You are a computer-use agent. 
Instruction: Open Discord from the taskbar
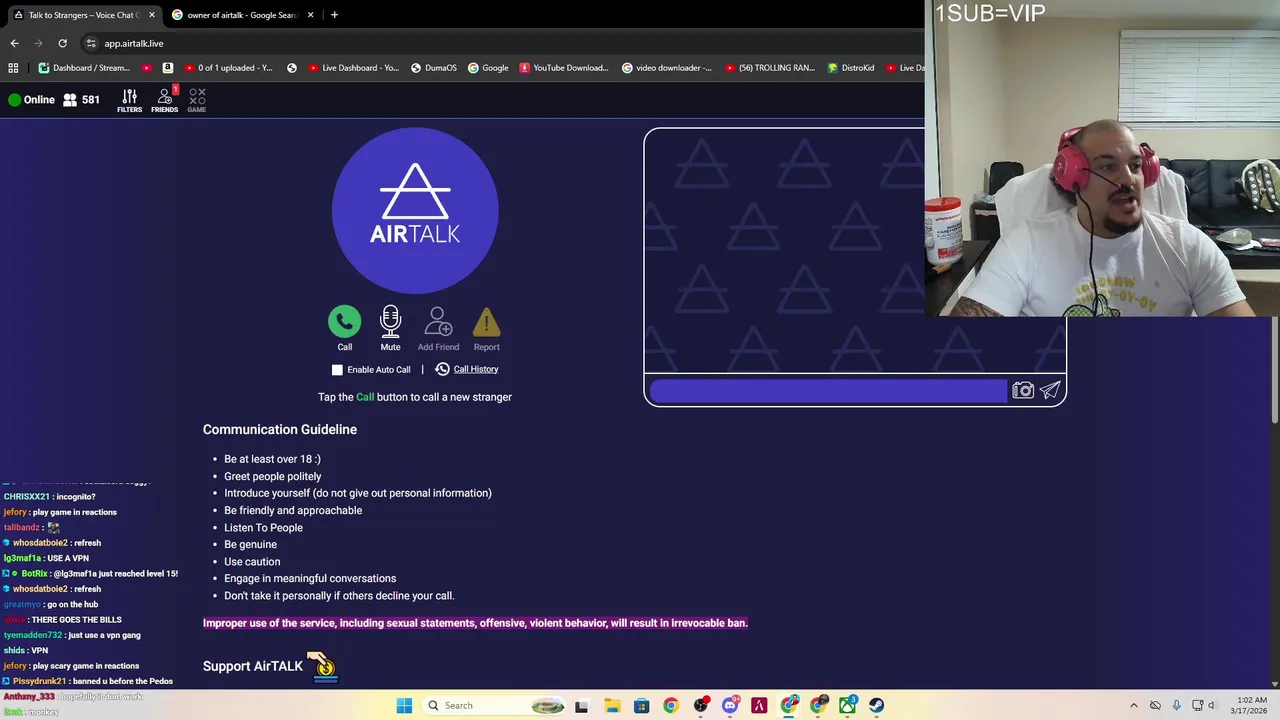(x=730, y=705)
